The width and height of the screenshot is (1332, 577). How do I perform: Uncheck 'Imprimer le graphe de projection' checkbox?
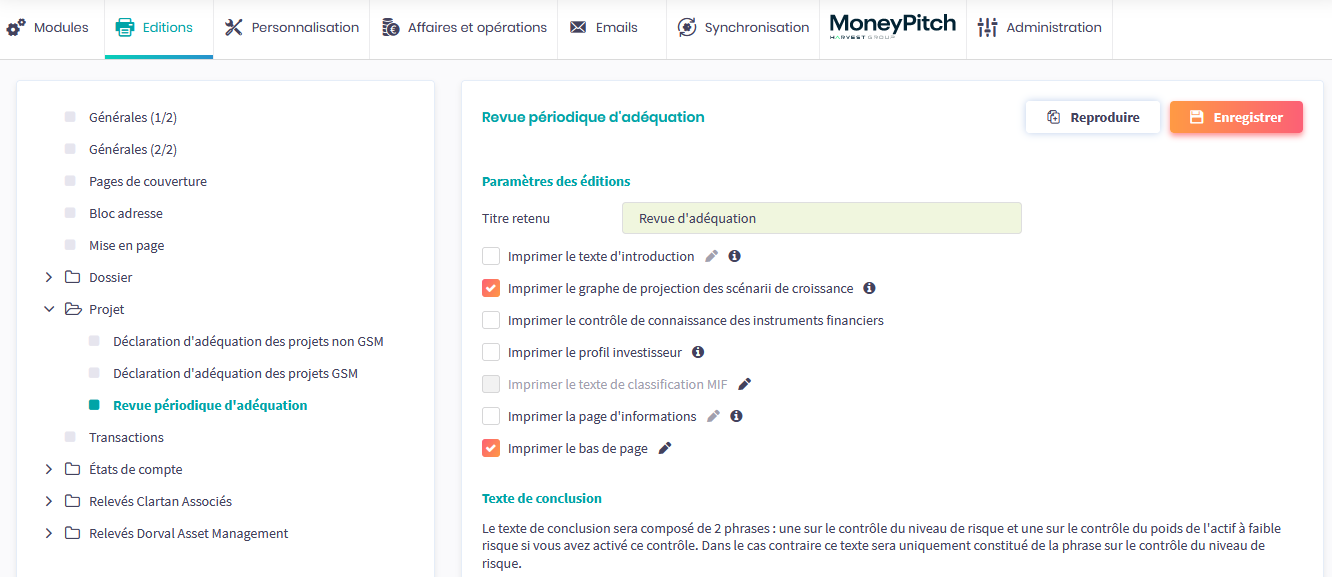(x=491, y=288)
